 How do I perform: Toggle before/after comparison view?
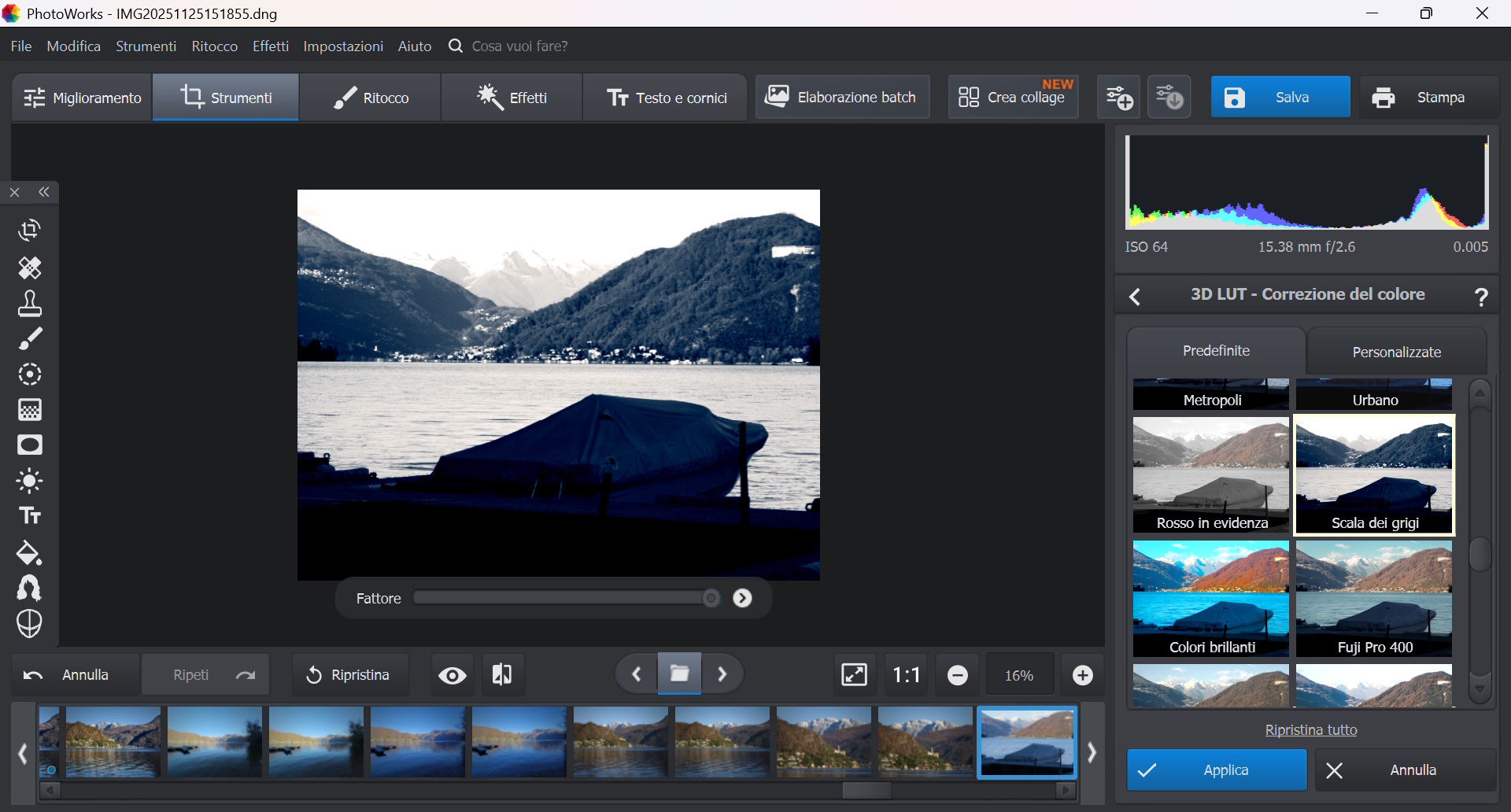click(502, 675)
